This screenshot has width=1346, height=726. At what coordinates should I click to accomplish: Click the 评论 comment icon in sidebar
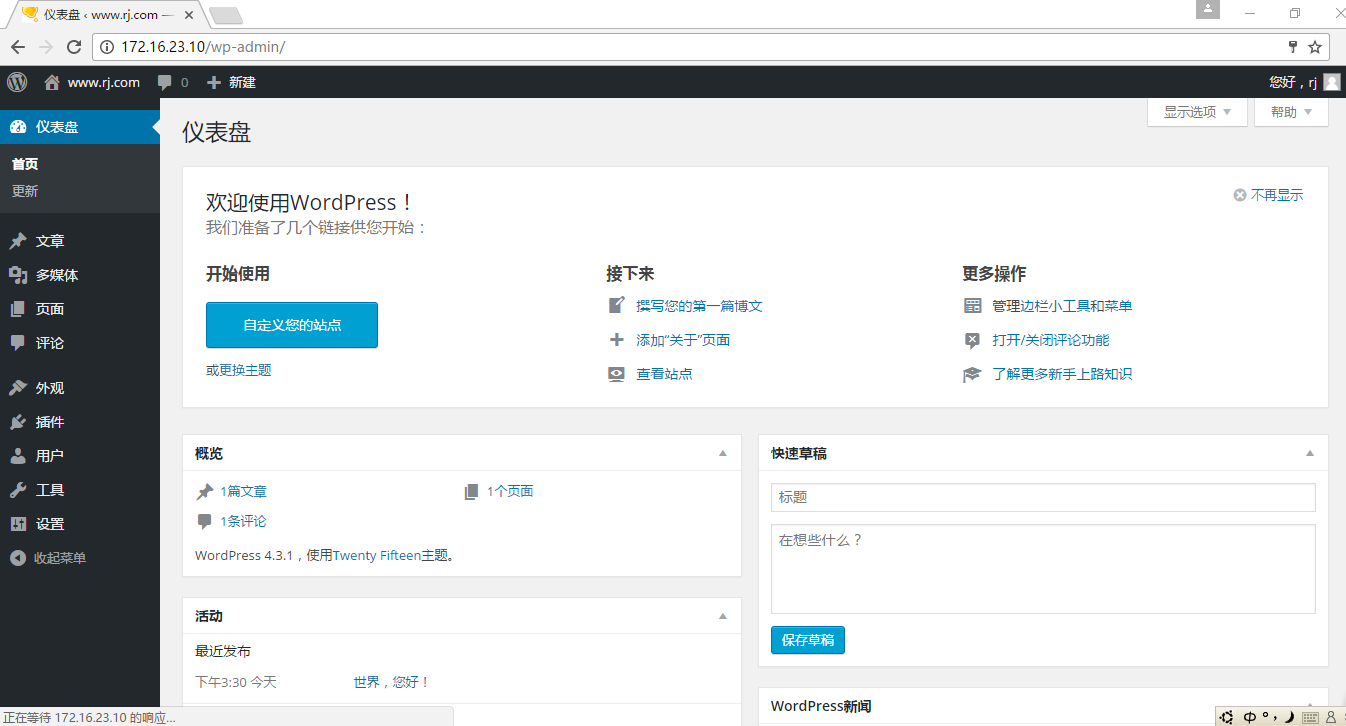(18, 343)
